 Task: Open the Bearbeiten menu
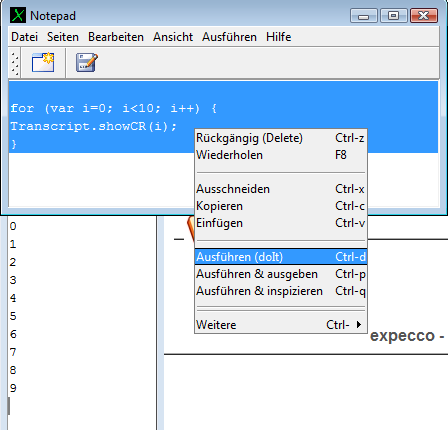116,37
